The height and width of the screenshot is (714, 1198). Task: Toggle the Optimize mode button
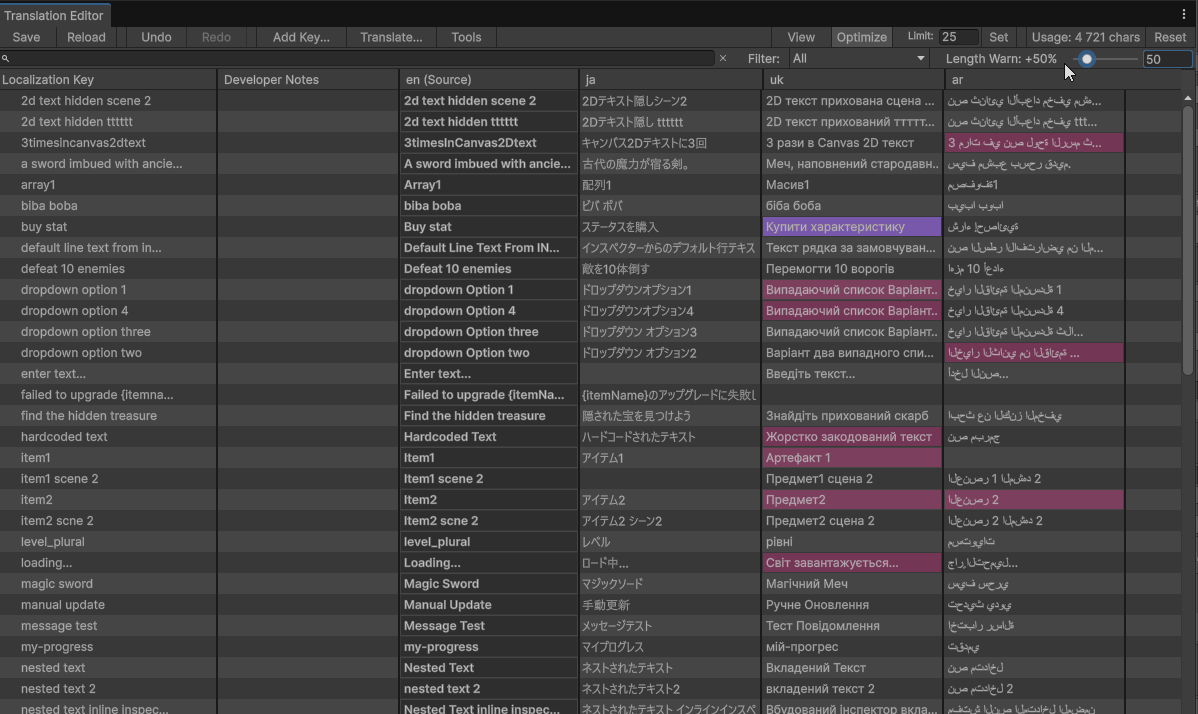[x=861, y=37]
